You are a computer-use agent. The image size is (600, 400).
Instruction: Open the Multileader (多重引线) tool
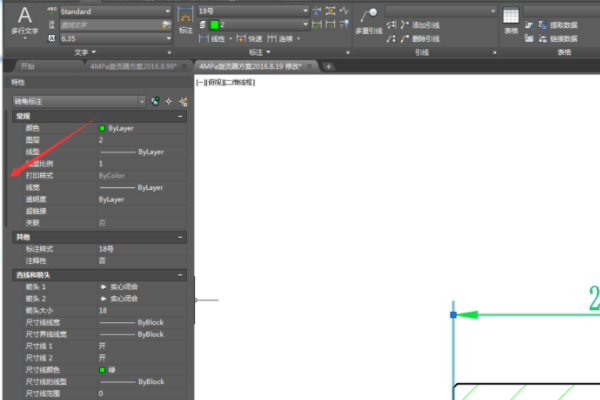pos(369,21)
